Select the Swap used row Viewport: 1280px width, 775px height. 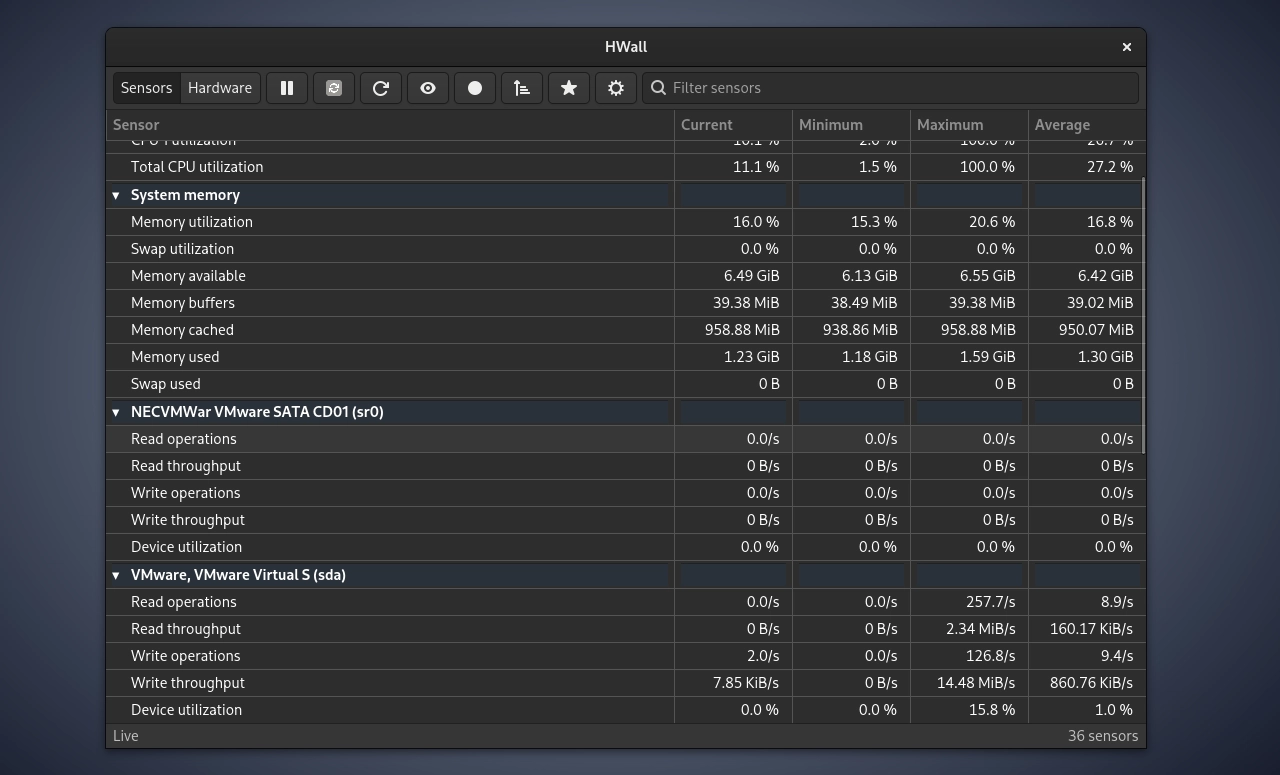[x=625, y=384]
